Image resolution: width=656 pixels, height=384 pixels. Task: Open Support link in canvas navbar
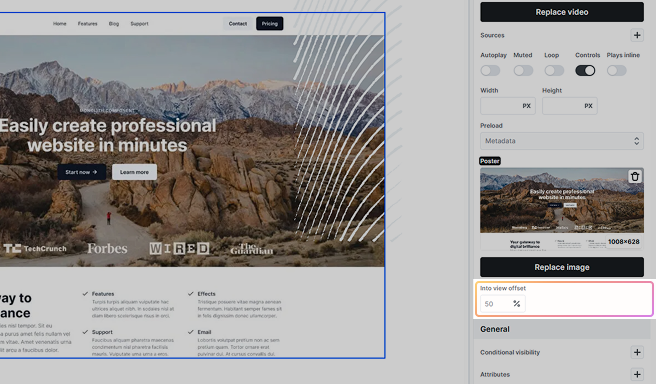point(139,24)
